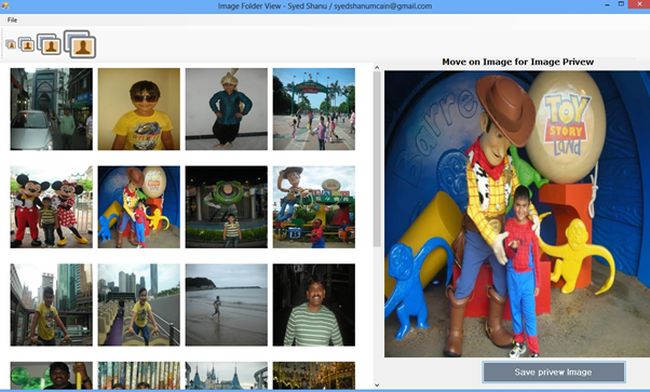This screenshot has height=392, width=650.
Task: Select the child running on beach thumbnail
Action: pos(226,305)
